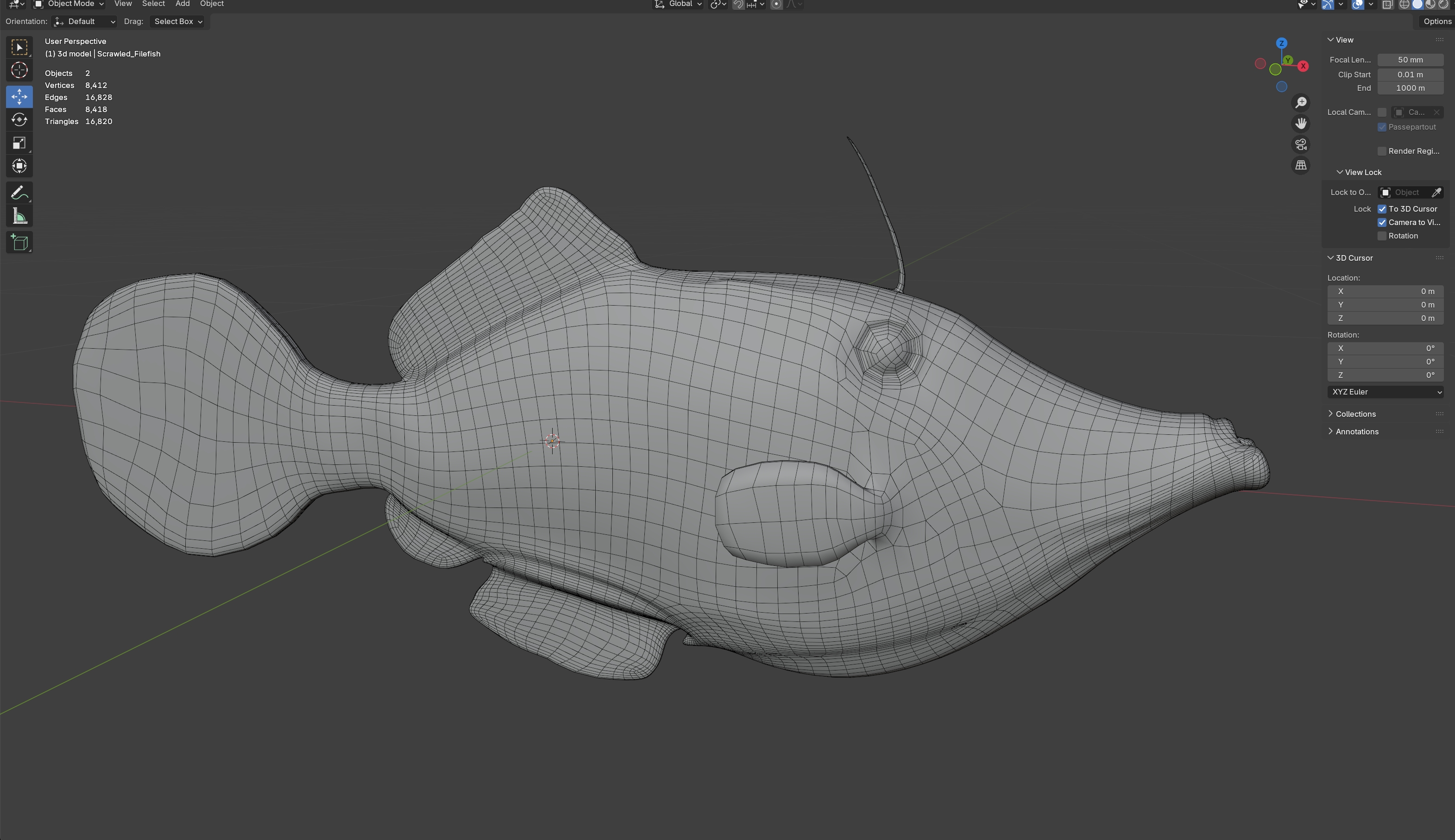Select the Scale tool
The width and height of the screenshot is (1455, 840).
click(x=19, y=143)
